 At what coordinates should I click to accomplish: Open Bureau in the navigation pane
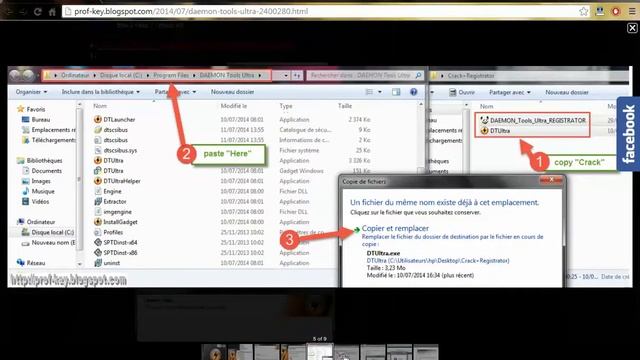[36, 120]
